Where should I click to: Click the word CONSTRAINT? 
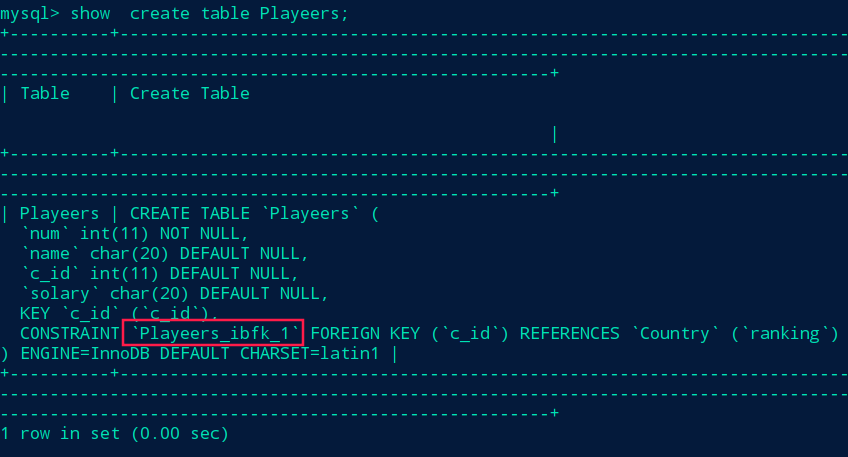(70, 333)
